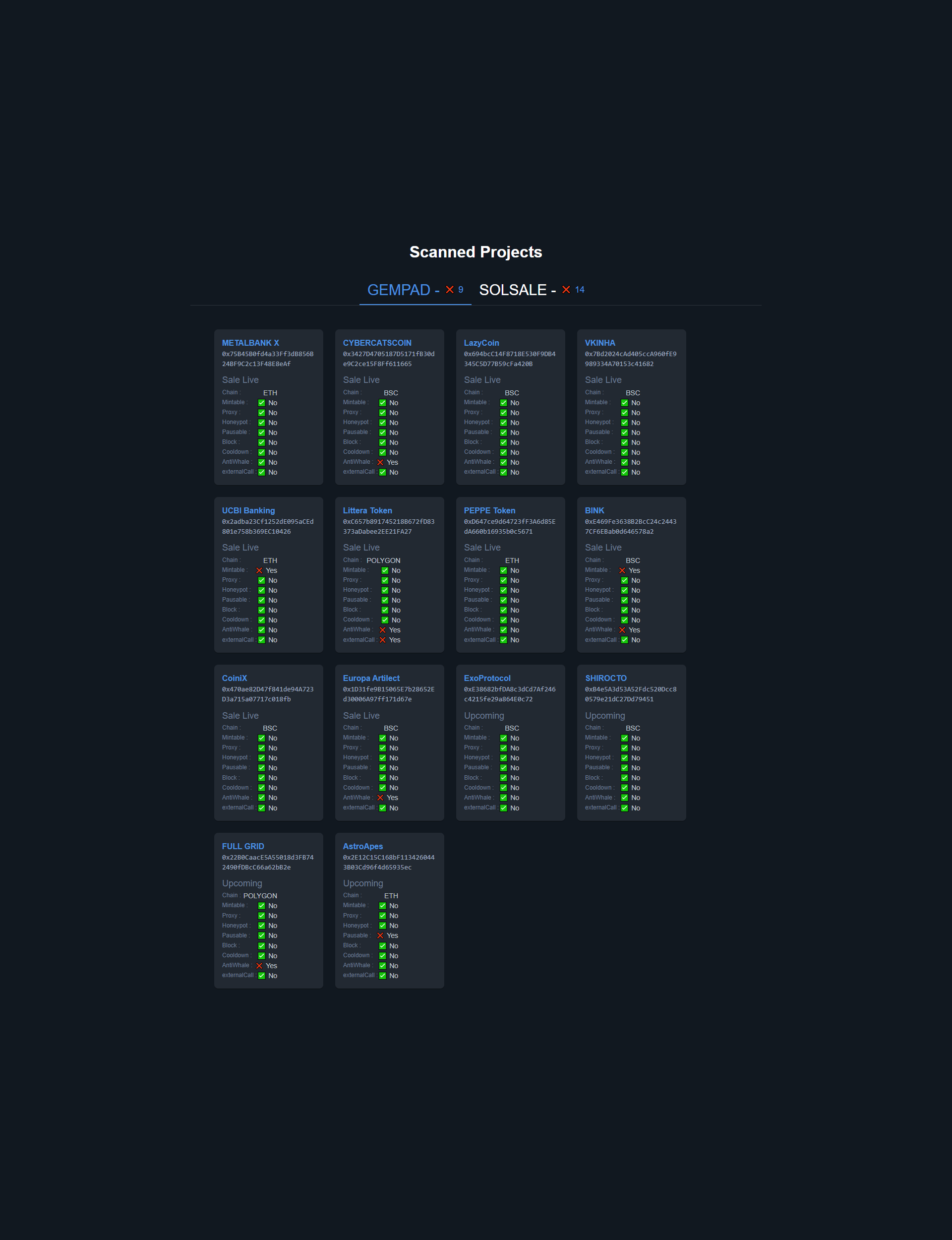Click red X icon beside GEMPAD count
This screenshot has width=952, height=1240.
(449, 290)
